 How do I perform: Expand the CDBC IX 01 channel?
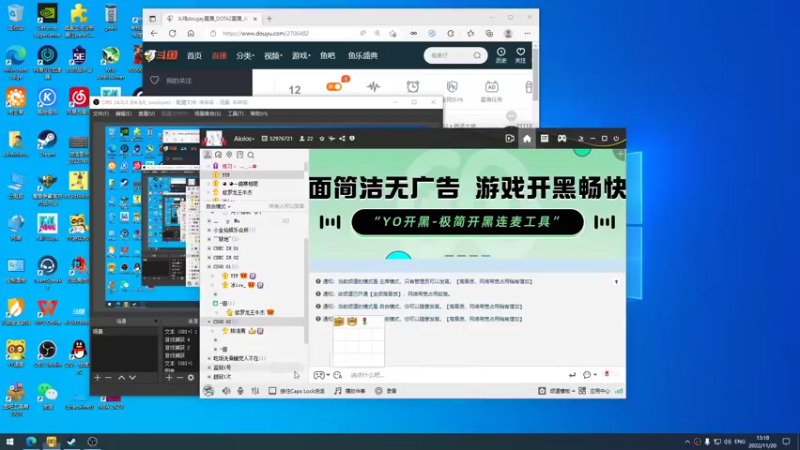click(x=209, y=248)
